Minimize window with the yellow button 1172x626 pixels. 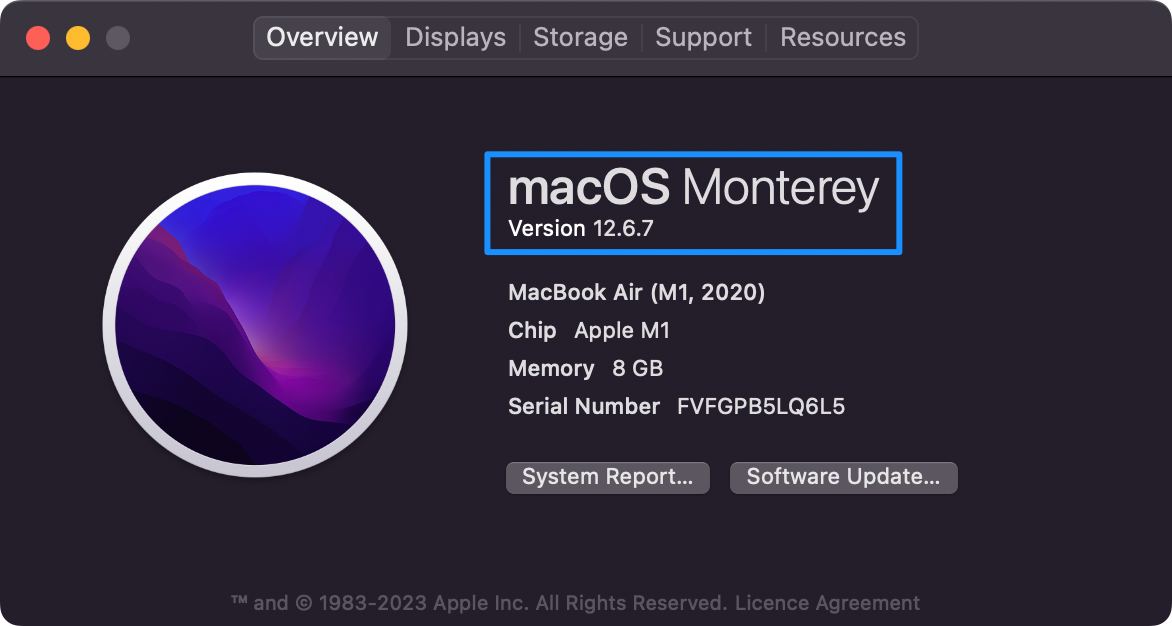pyautogui.click(x=78, y=38)
